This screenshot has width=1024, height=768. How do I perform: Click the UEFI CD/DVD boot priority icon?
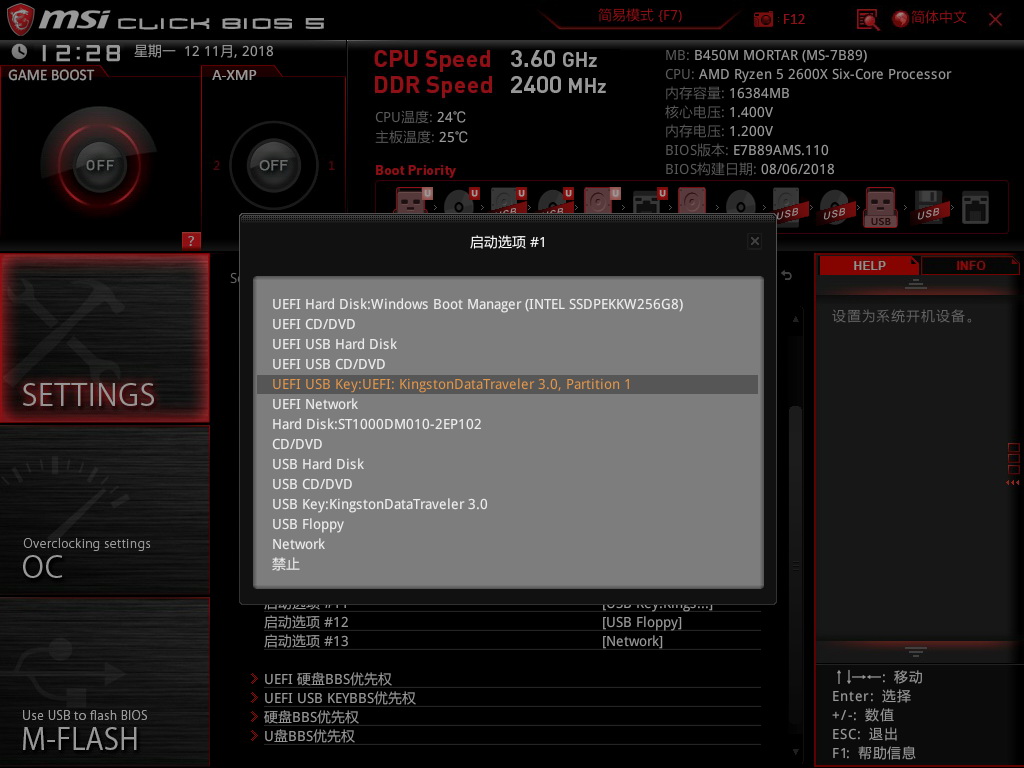tap(461, 201)
